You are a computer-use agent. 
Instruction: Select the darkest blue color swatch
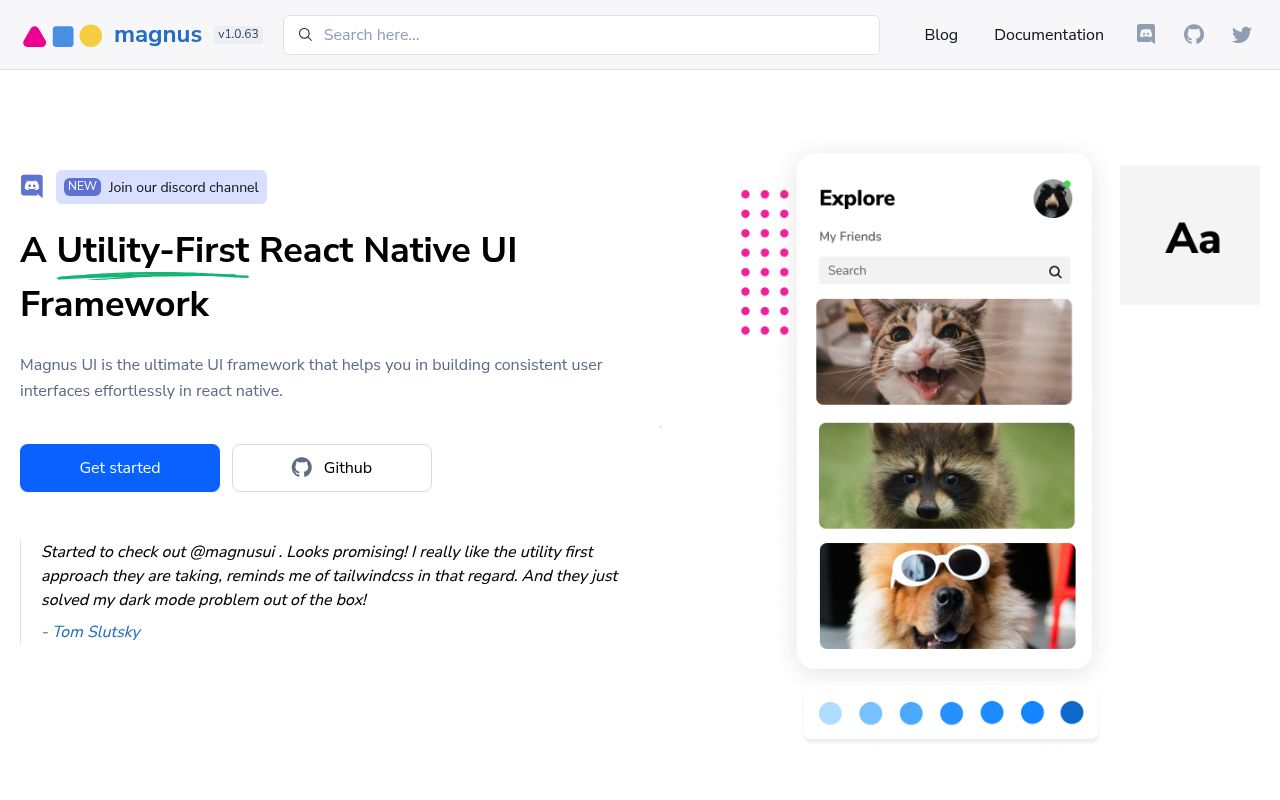point(1072,713)
